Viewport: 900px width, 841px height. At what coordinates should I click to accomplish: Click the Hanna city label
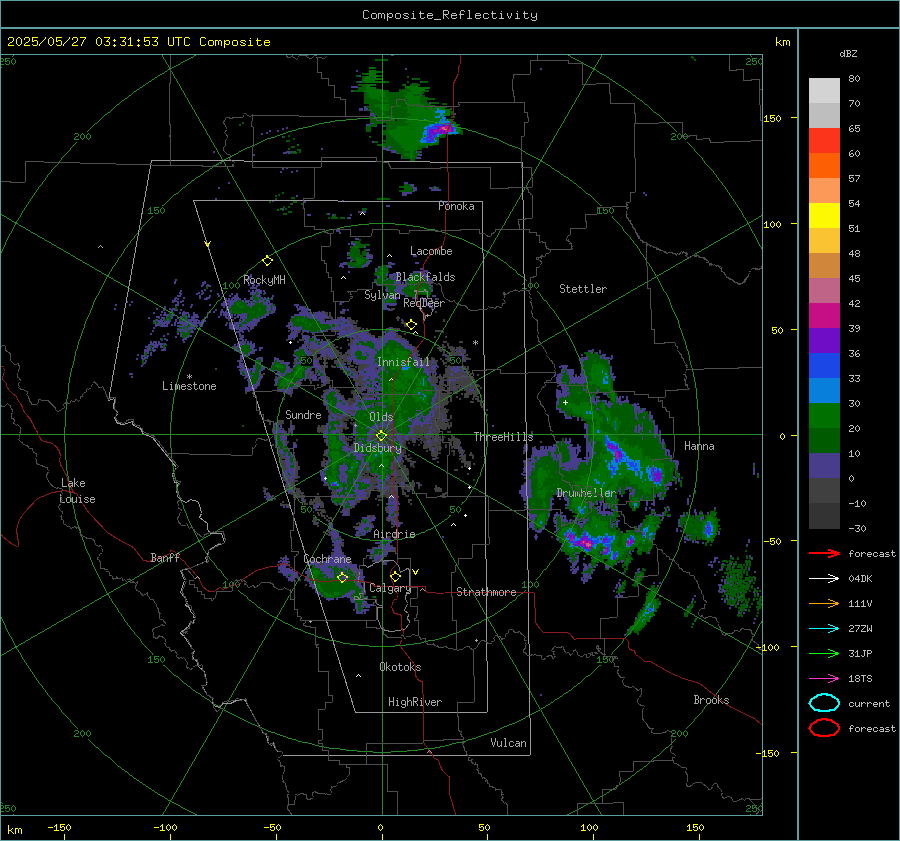[x=699, y=446]
